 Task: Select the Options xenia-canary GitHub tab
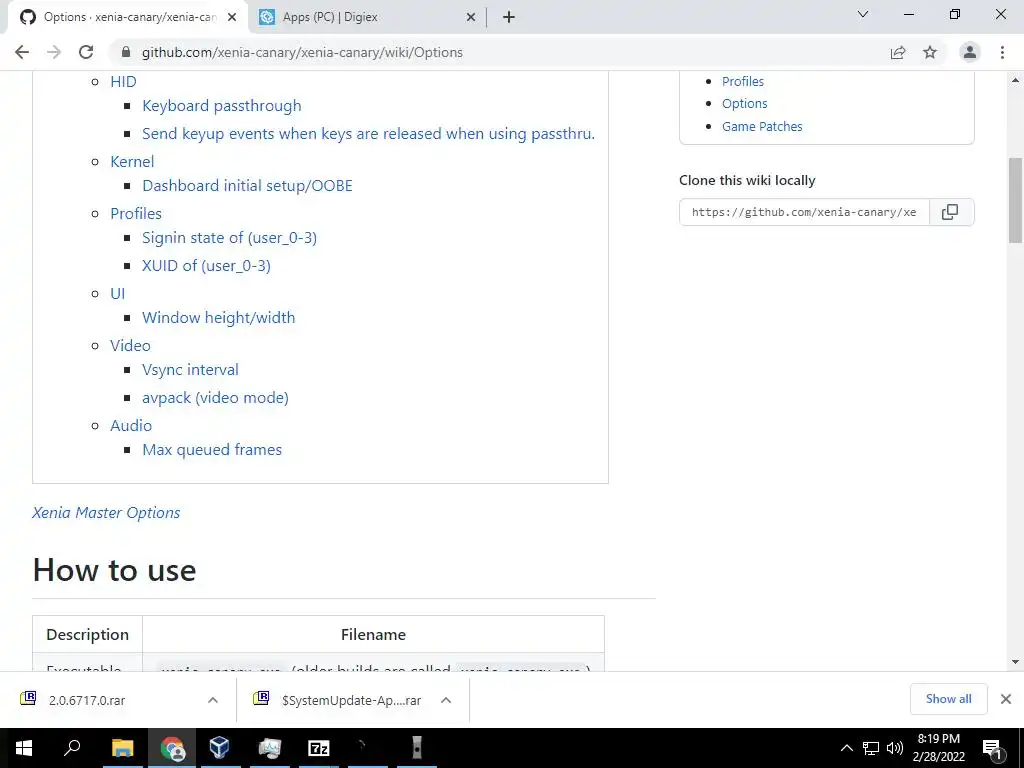tap(128, 18)
